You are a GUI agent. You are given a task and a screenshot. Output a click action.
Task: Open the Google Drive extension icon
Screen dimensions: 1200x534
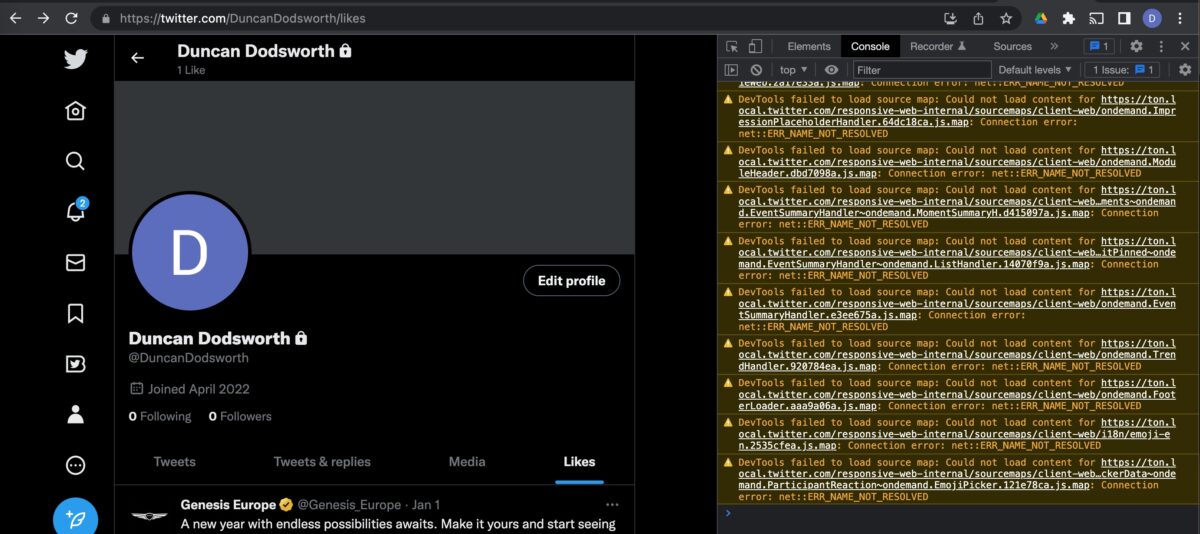1040,18
